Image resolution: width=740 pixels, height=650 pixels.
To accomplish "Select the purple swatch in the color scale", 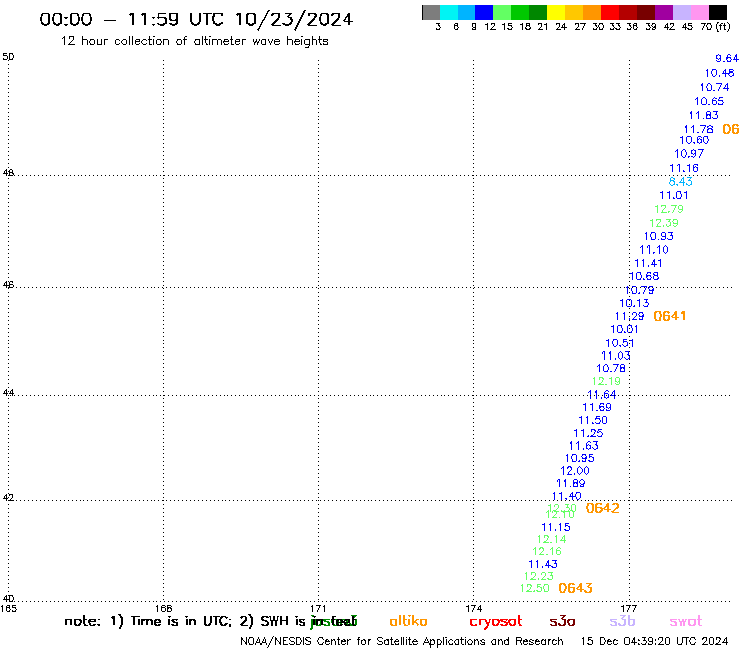I will 664,12.
